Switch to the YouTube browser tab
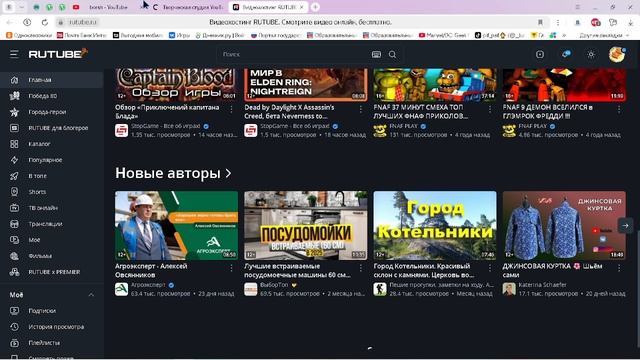 108,7
